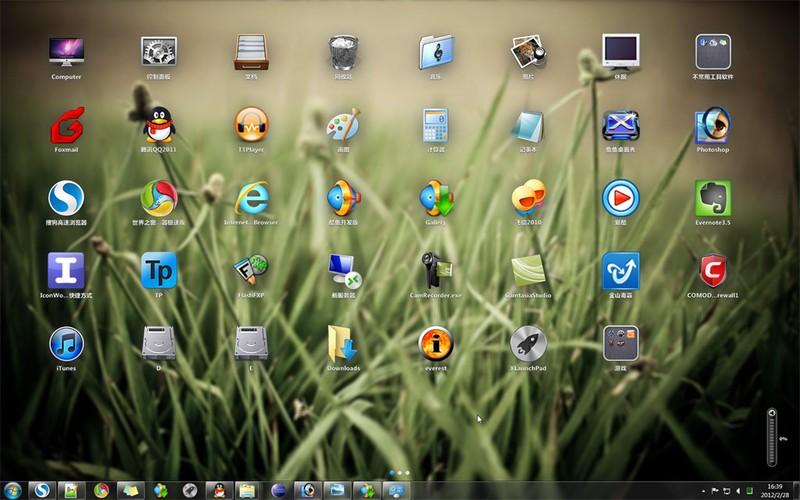Screen dimensions: 800x500
Task: Launch everest info icon
Action: coord(436,344)
